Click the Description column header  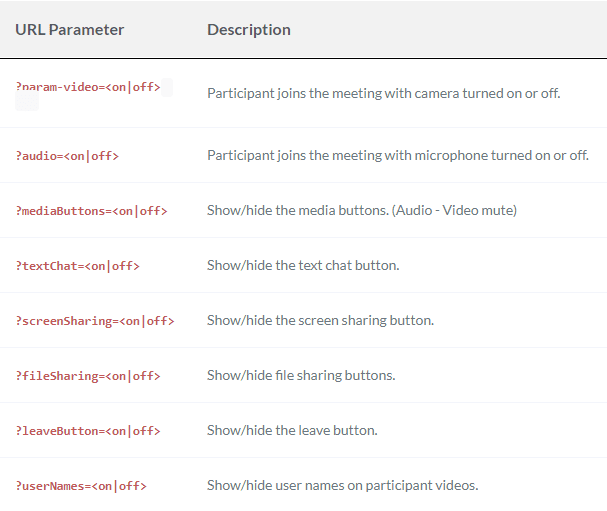click(249, 30)
